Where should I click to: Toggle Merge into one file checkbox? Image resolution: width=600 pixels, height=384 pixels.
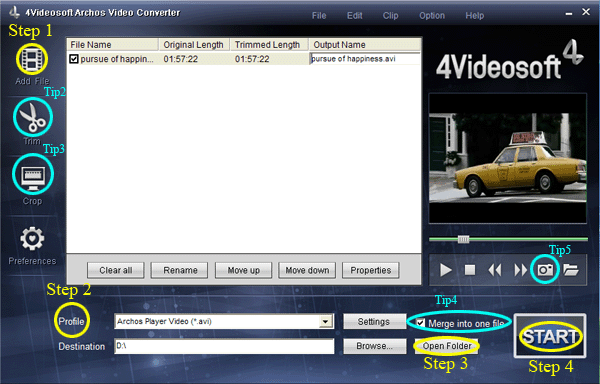point(420,323)
